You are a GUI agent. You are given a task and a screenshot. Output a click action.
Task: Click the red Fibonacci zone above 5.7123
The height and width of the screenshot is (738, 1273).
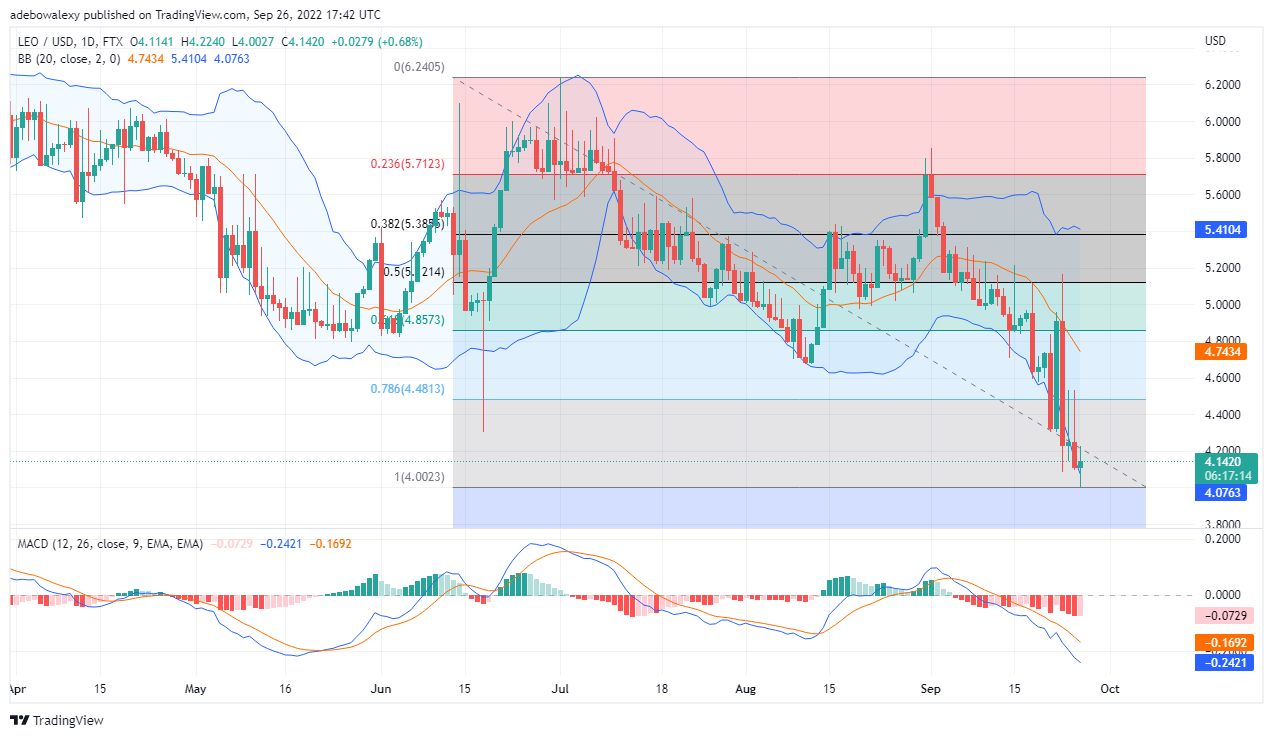point(799,126)
